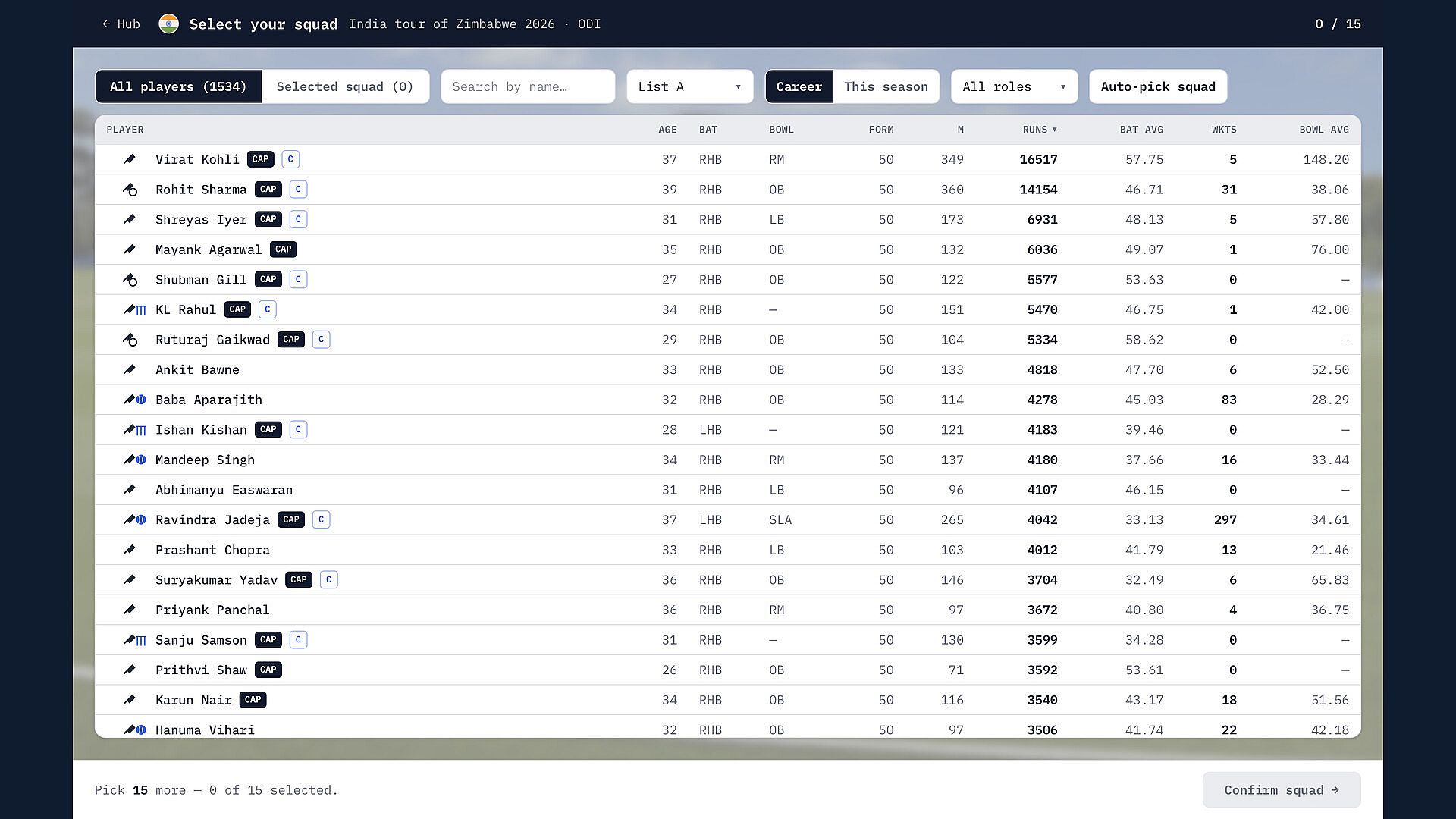
Task: Click the Auto-pick squad button
Action: [x=1158, y=86]
